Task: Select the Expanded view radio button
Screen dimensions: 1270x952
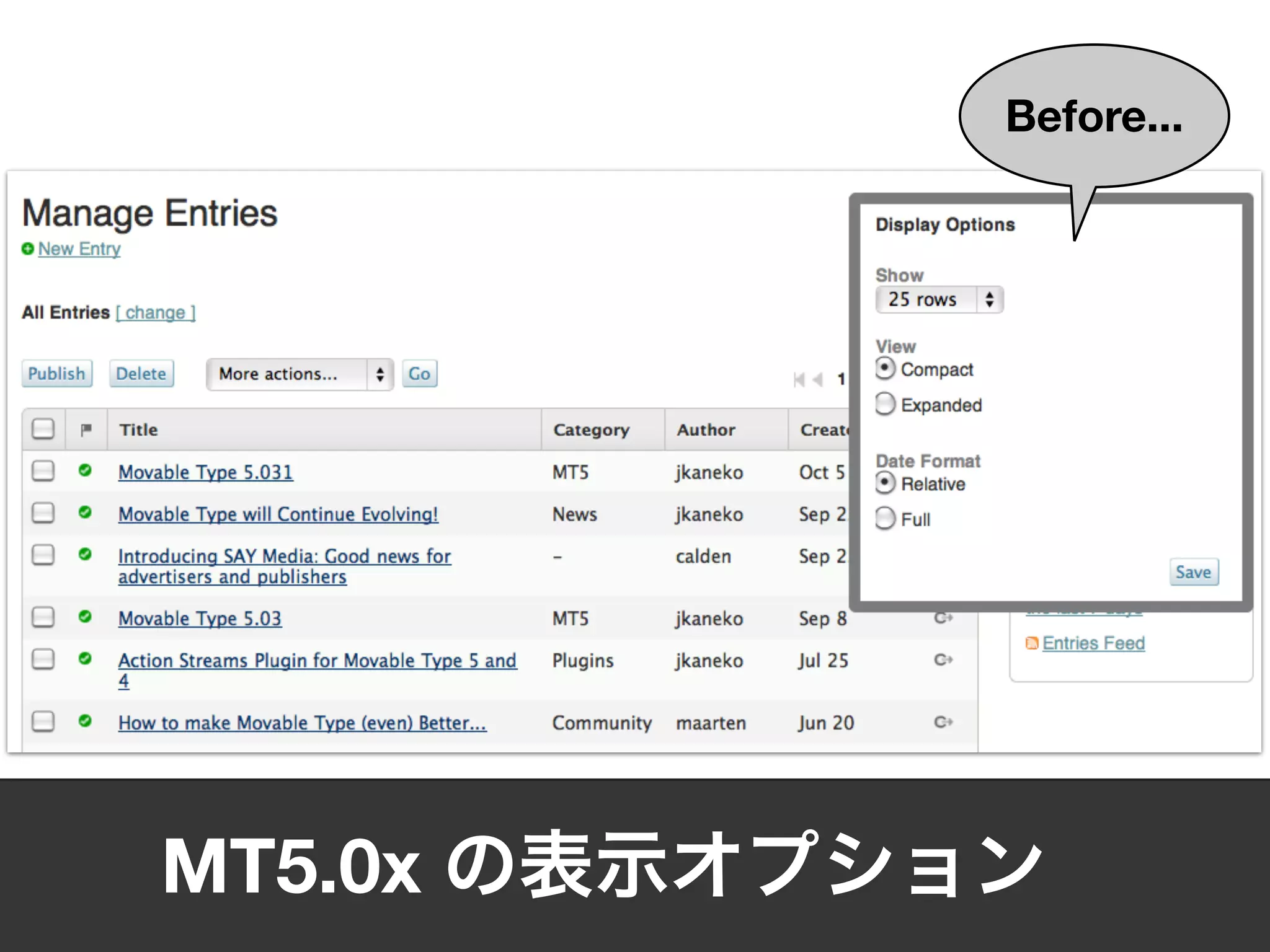Action: (886, 404)
